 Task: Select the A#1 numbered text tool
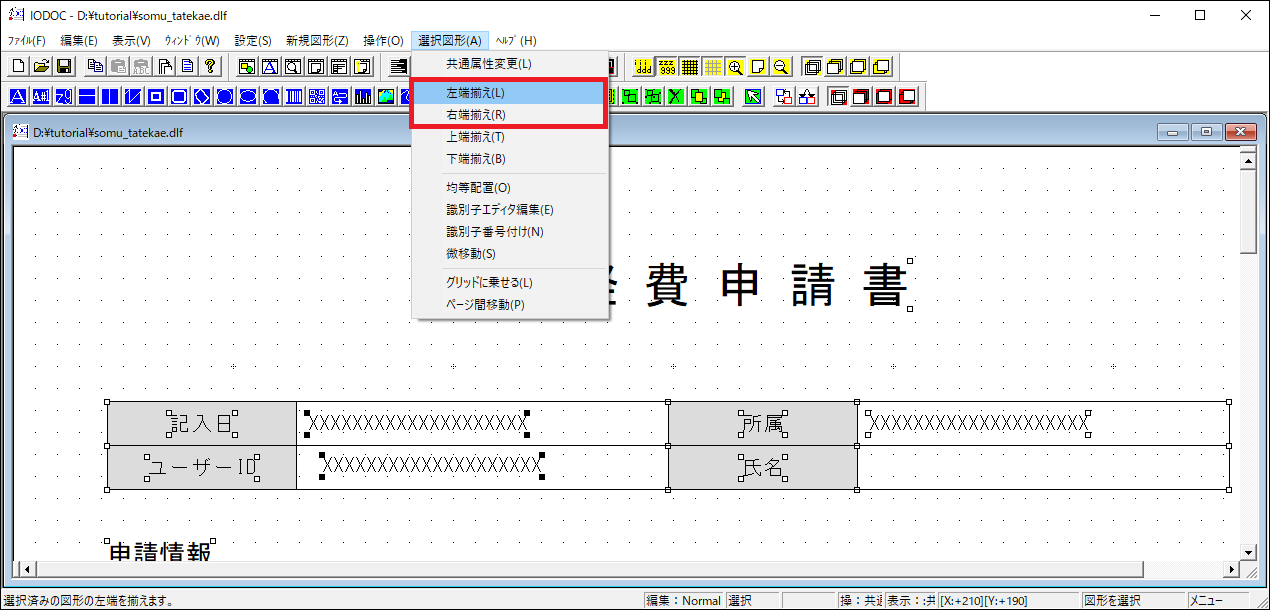click(41, 97)
